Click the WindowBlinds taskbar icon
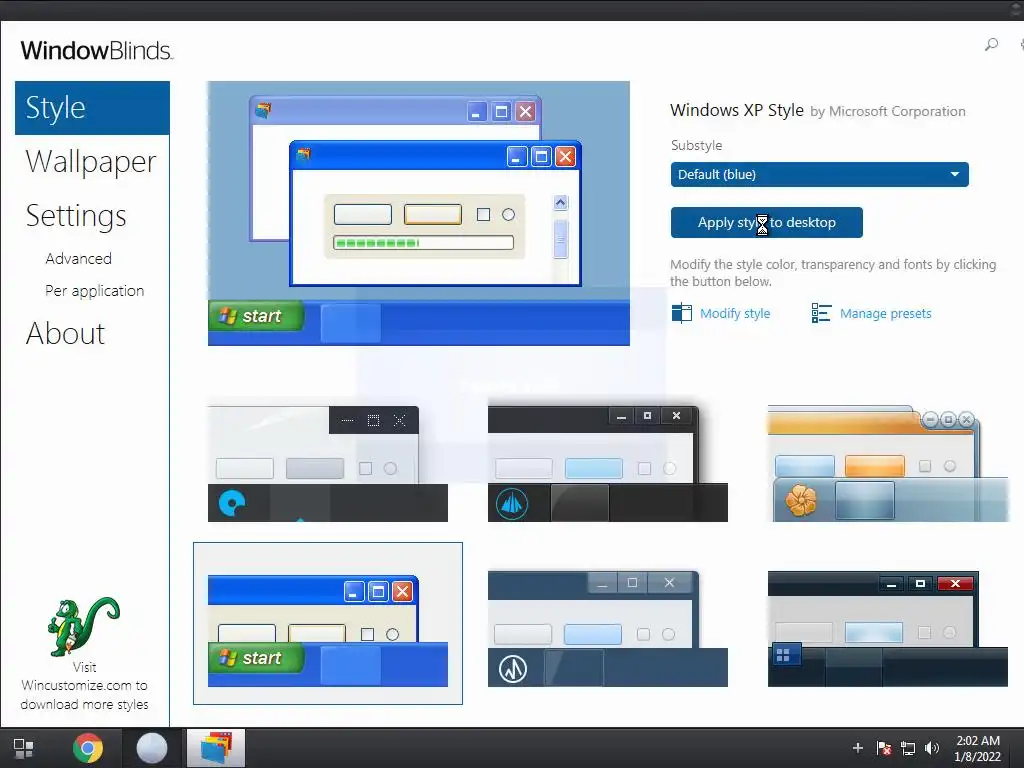The width and height of the screenshot is (1024, 768). click(216, 748)
